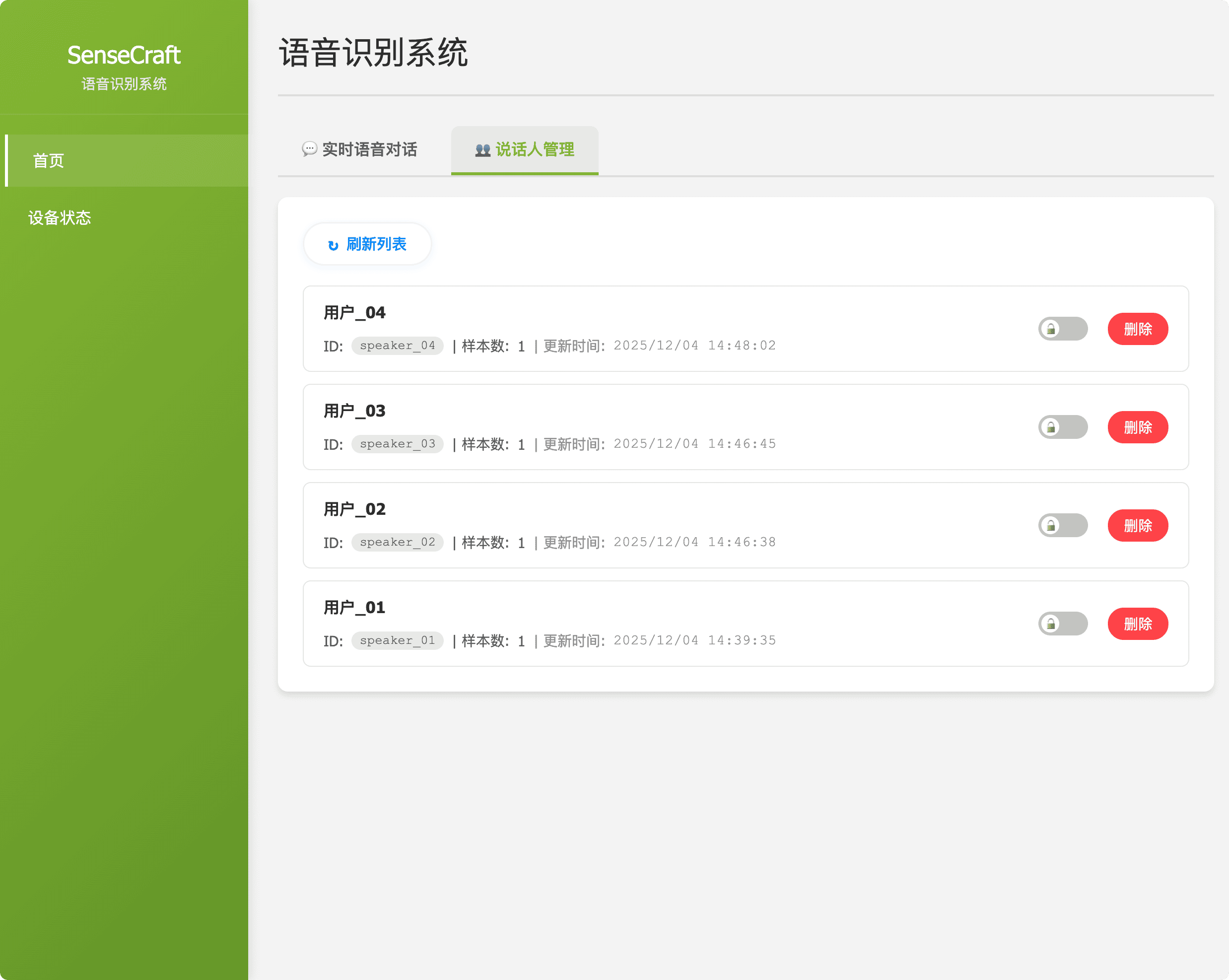Select 首页 in the sidebar menu
Viewport: 1229px width, 980px height.
coord(49,161)
